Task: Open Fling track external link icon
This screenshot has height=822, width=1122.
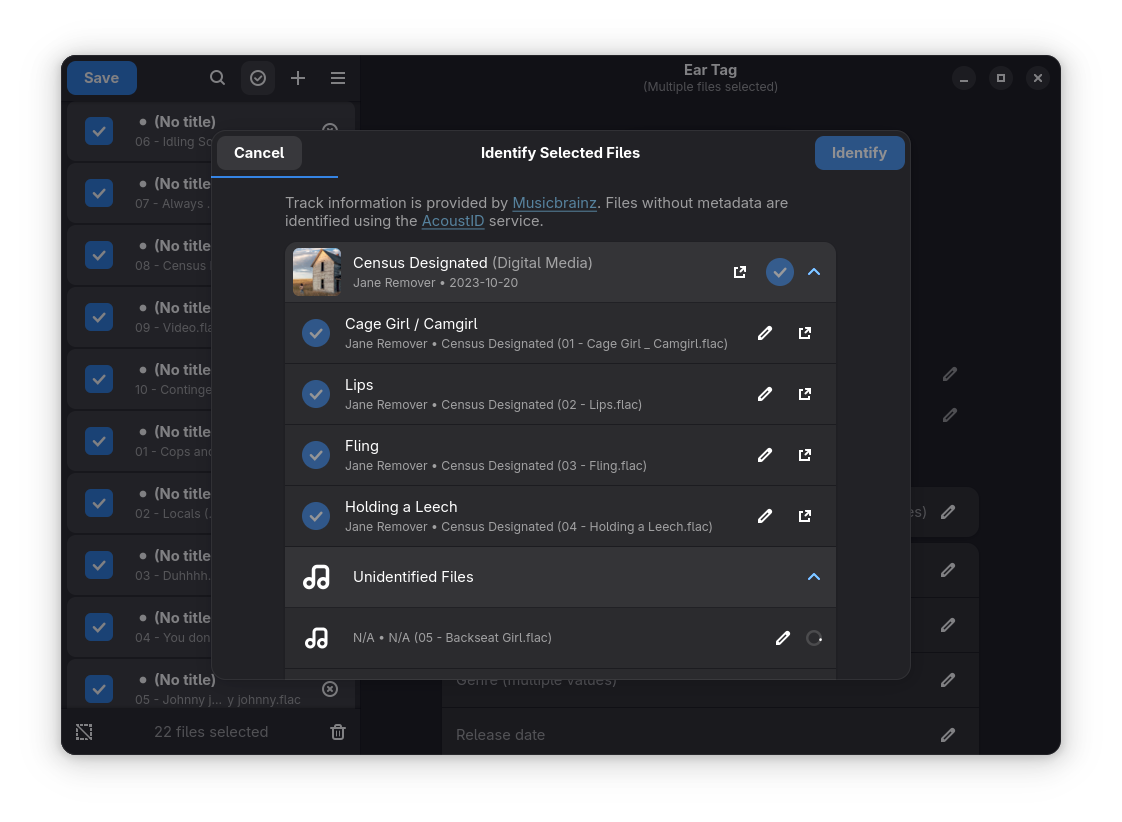Action: pyautogui.click(x=805, y=455)
